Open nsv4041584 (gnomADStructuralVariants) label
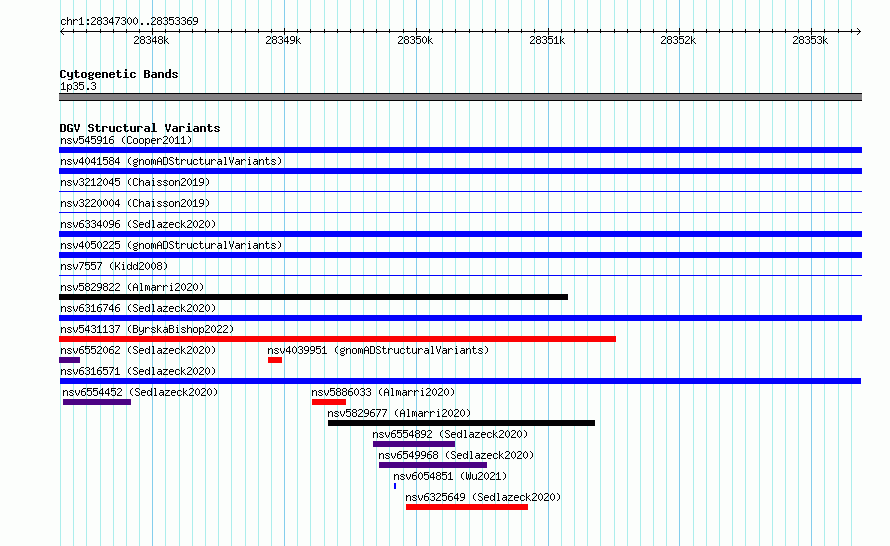Image resolution: width=890 pixels, height=546 pixels. click(171, 161)
